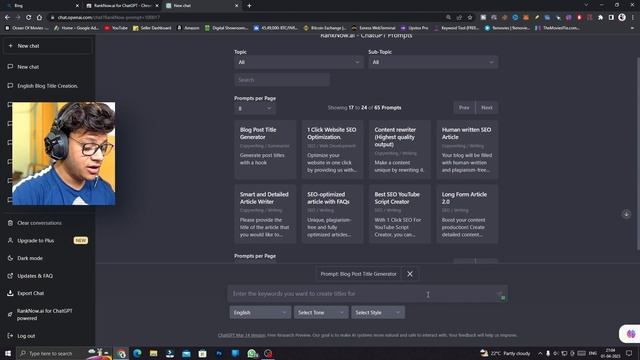This screenshot has width=640, height=360.
Task: Click the Windows Start button
Action: coord(8,353)
